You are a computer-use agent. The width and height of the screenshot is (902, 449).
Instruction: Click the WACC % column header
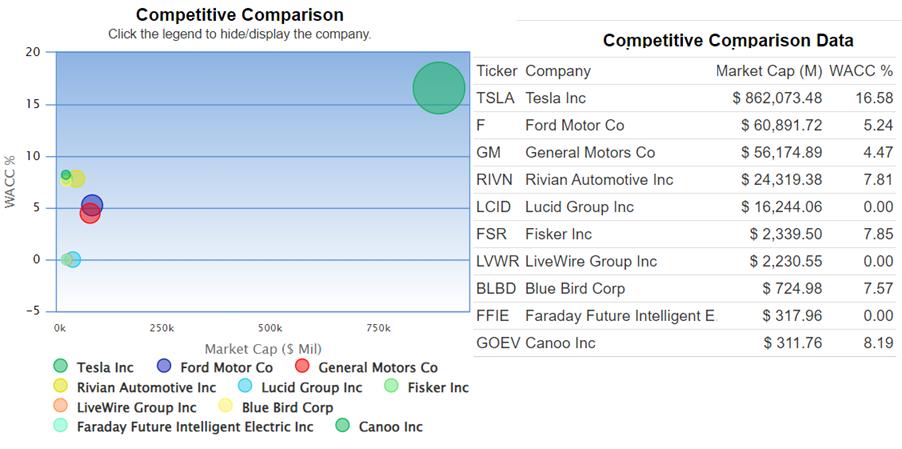[x=860, y=71]
